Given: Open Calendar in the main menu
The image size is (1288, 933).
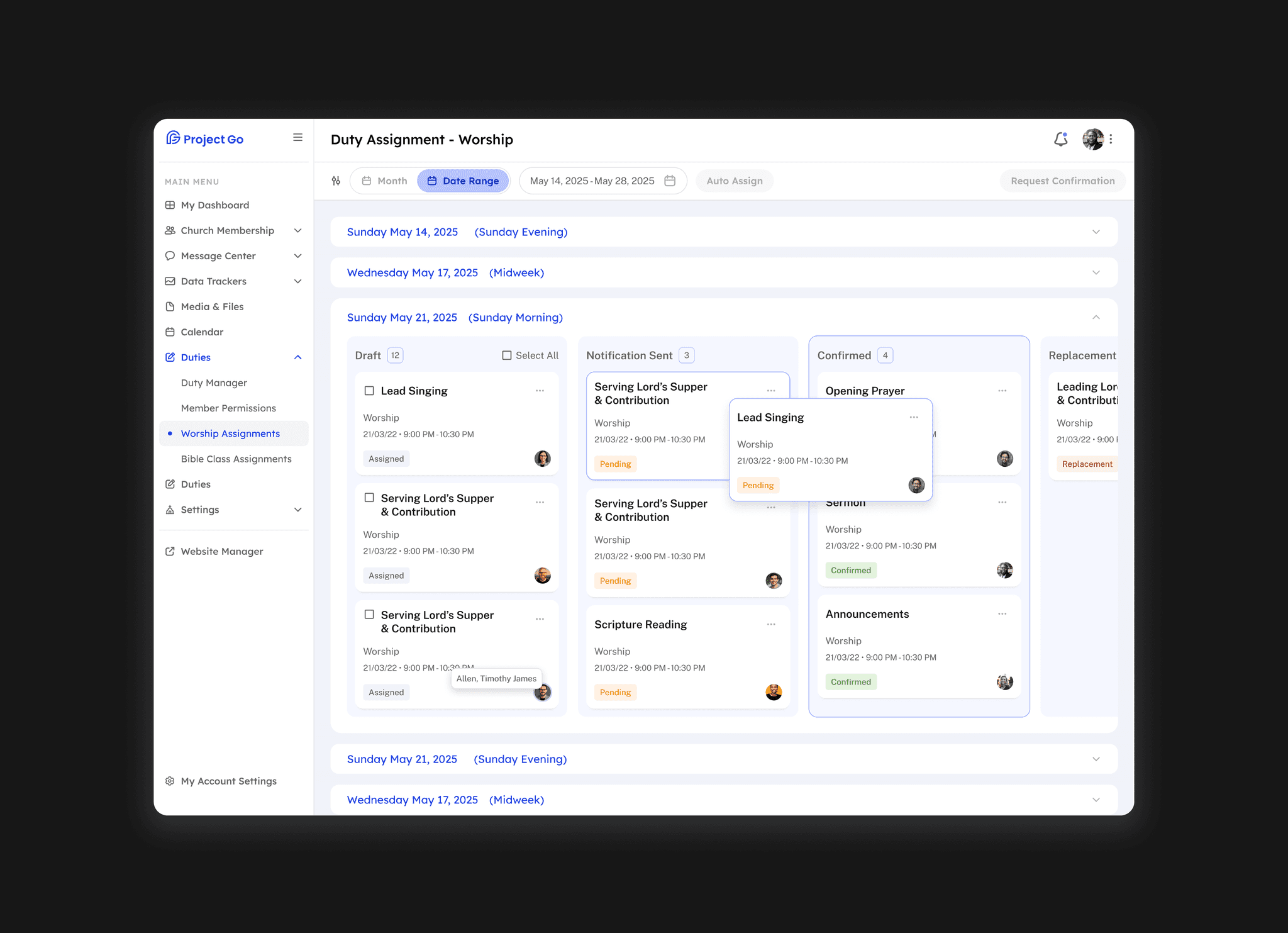Looking at the screenshot, I should click(233, 332).
